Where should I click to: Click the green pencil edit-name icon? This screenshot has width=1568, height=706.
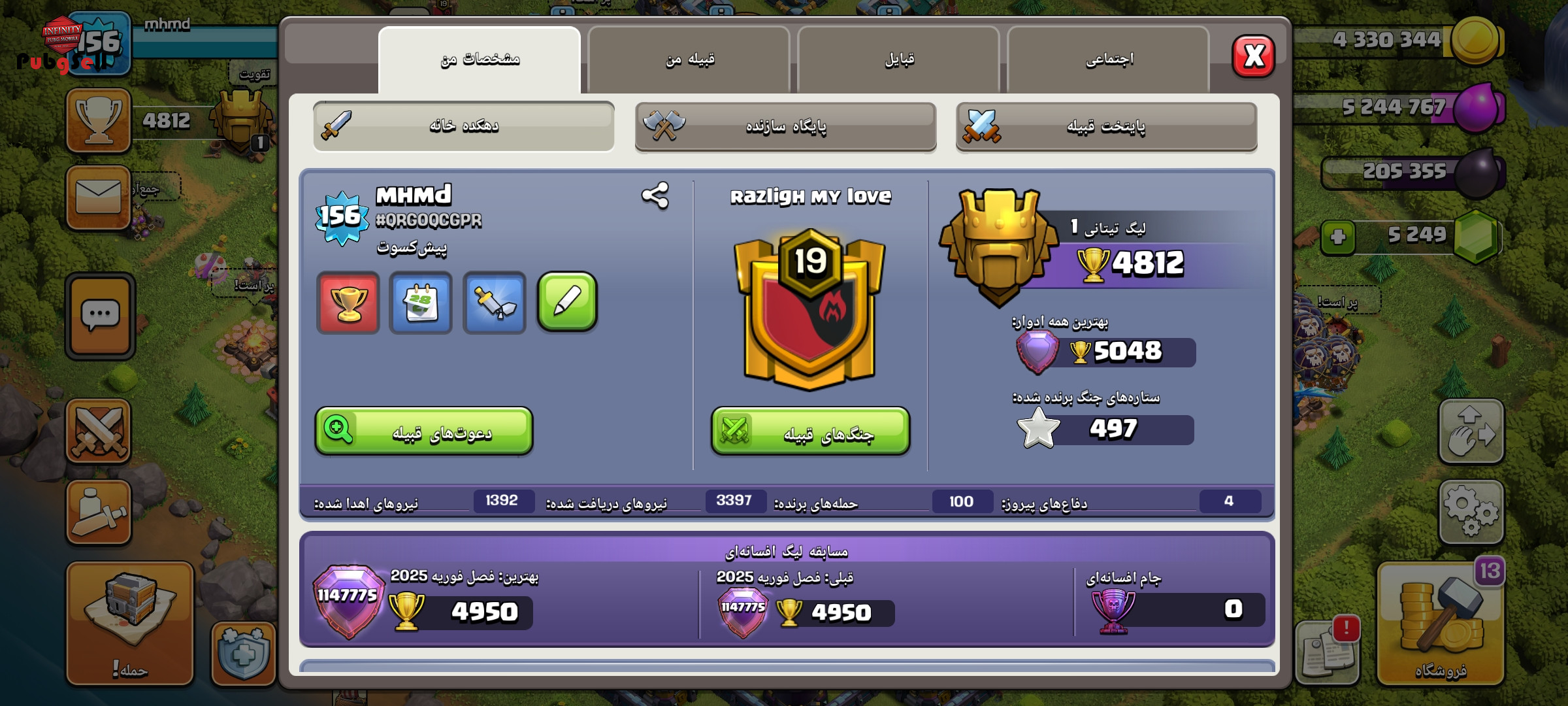pyautogui.click(x=567, y=302)
